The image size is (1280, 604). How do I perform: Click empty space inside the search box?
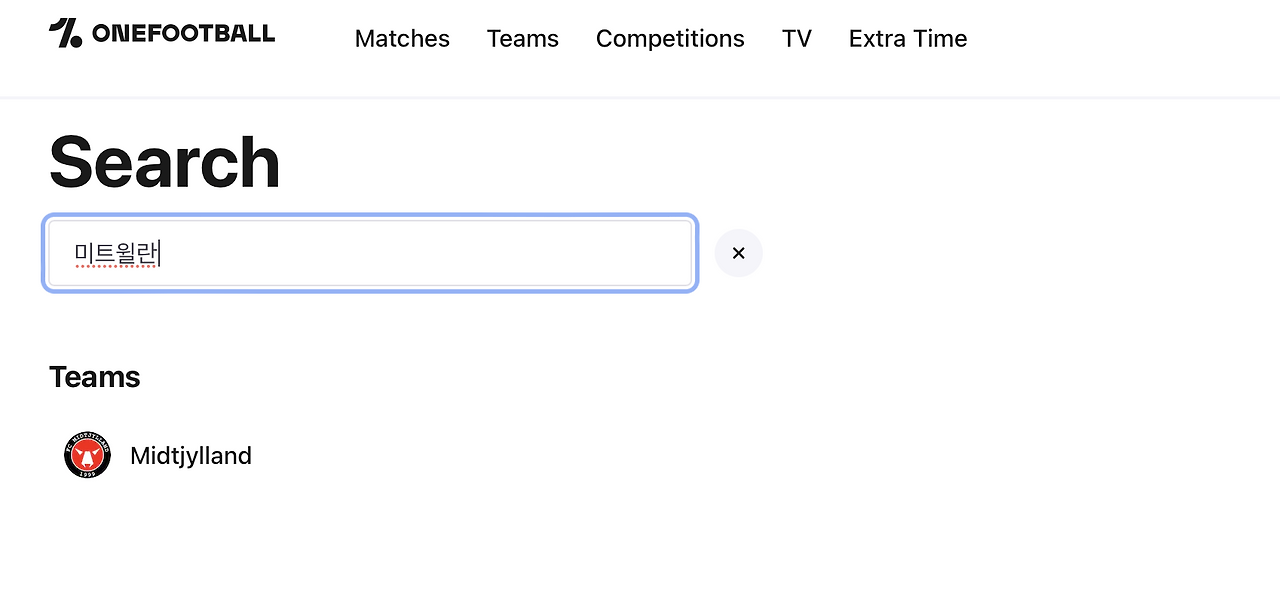click(430, 253)
